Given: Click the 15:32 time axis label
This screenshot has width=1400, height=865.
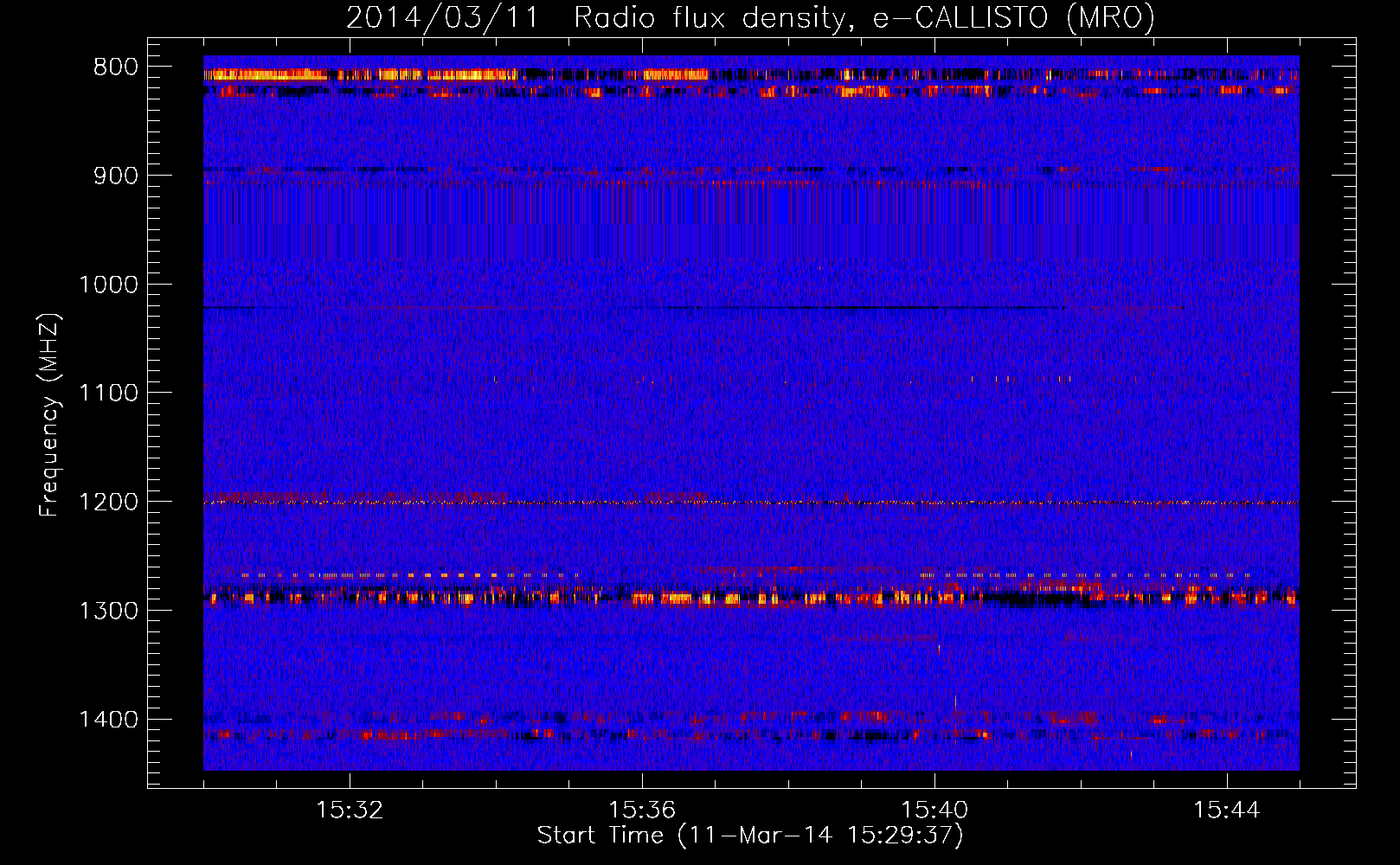Looking at the screenshot, I should pyautogui.click(x=350, y=811).
